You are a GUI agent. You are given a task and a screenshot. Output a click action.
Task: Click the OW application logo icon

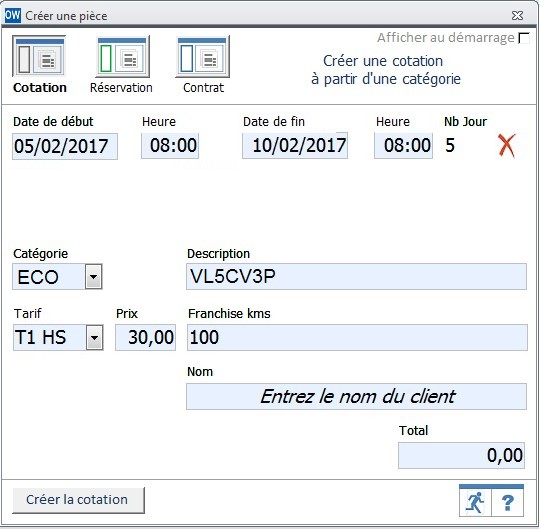13,15
